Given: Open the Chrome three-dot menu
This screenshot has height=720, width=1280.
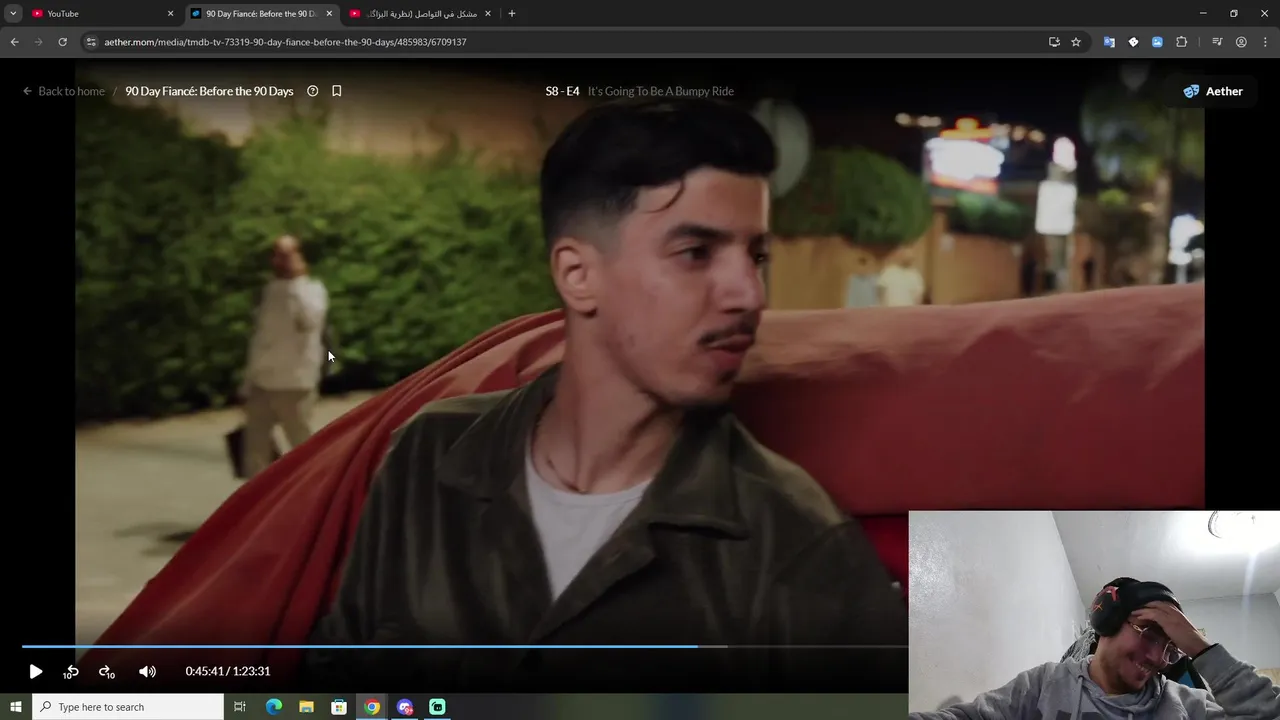Looking at the screenshot, I should [1265, 42].
